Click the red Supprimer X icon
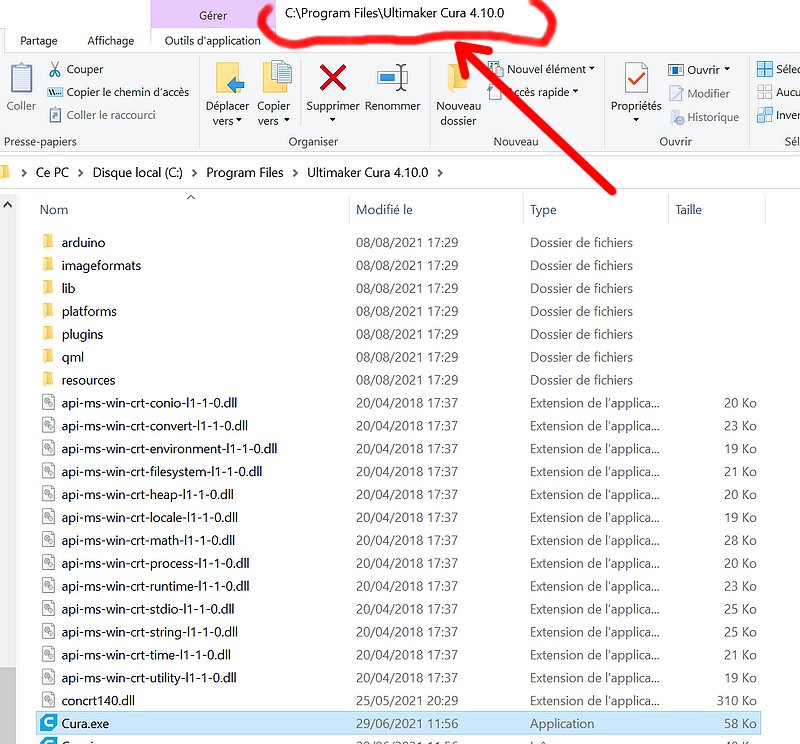The width and height of the screenshot is (800, 744). [x=333, y=78]
